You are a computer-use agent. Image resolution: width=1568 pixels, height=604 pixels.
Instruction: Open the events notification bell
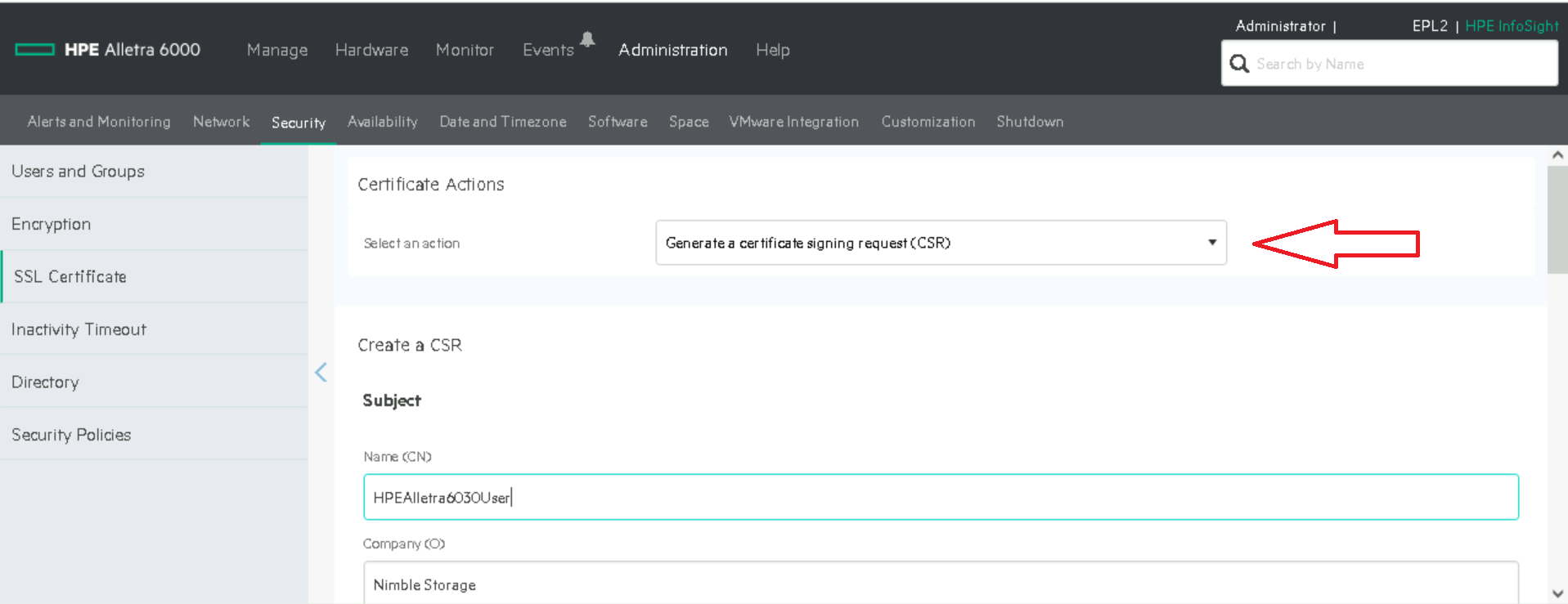coord(587,39)
